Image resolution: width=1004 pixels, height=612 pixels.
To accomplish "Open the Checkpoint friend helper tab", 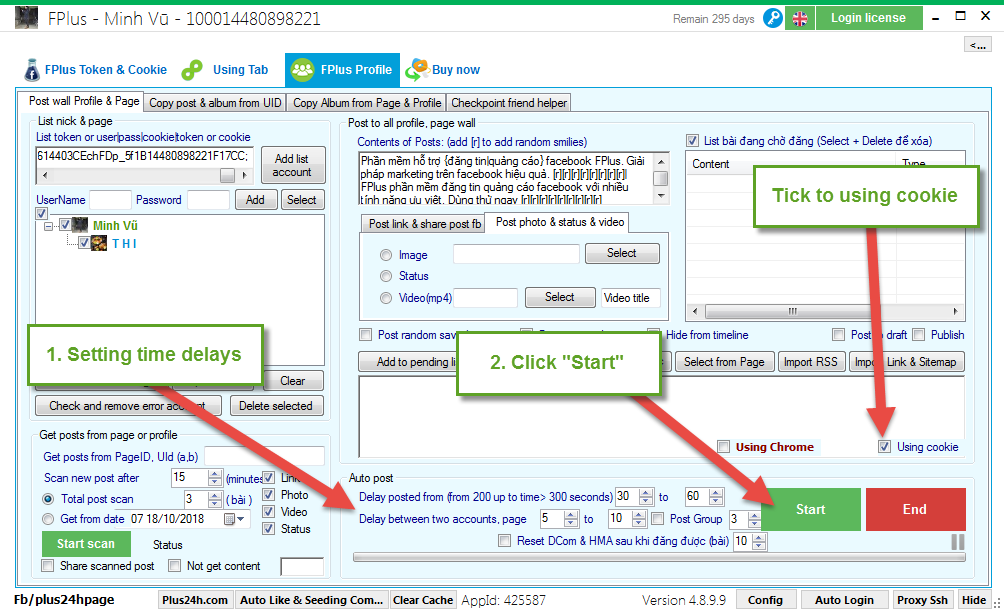I will point(509,103).
